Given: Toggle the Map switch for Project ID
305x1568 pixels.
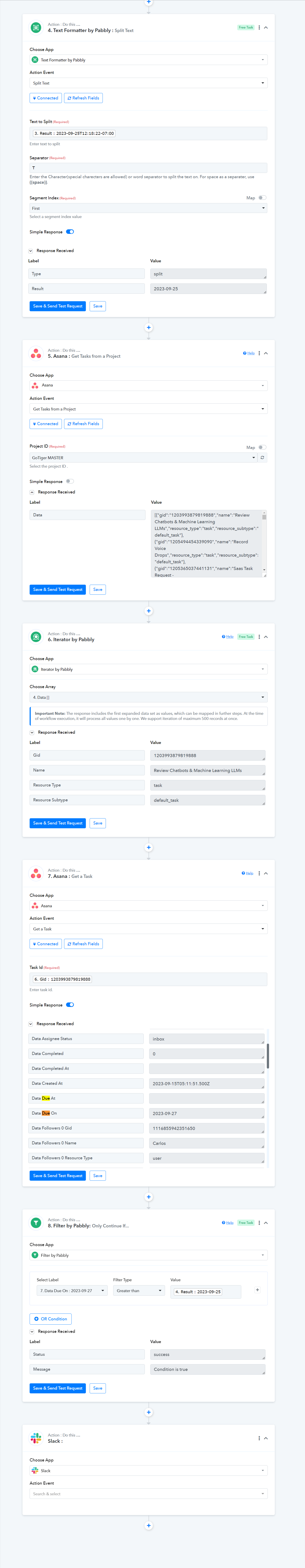Looking at the screenshot, I should click(262, 447).
